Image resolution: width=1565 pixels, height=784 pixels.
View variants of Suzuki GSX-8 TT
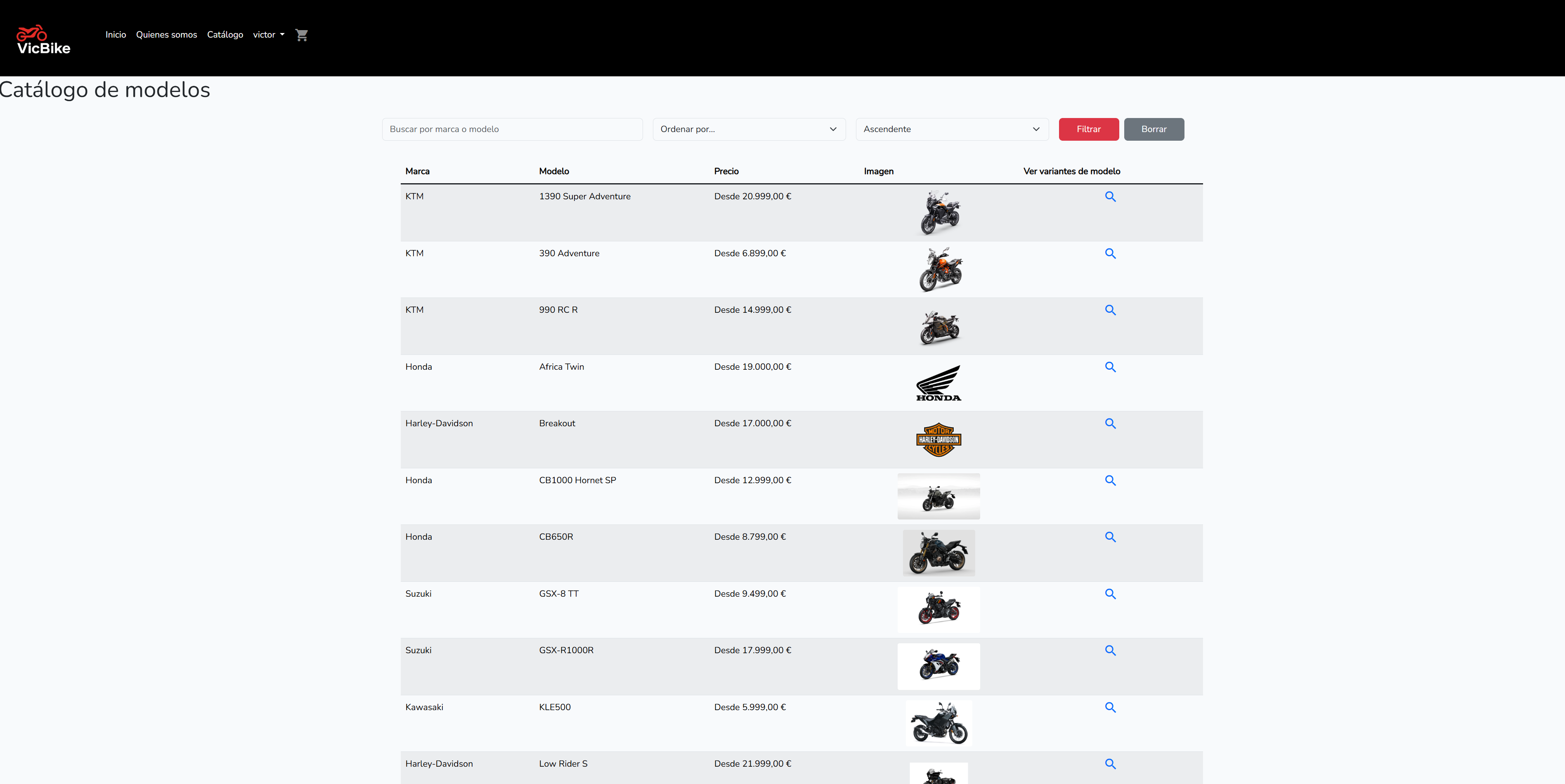pyautogui.click(x=1110, y=594)
